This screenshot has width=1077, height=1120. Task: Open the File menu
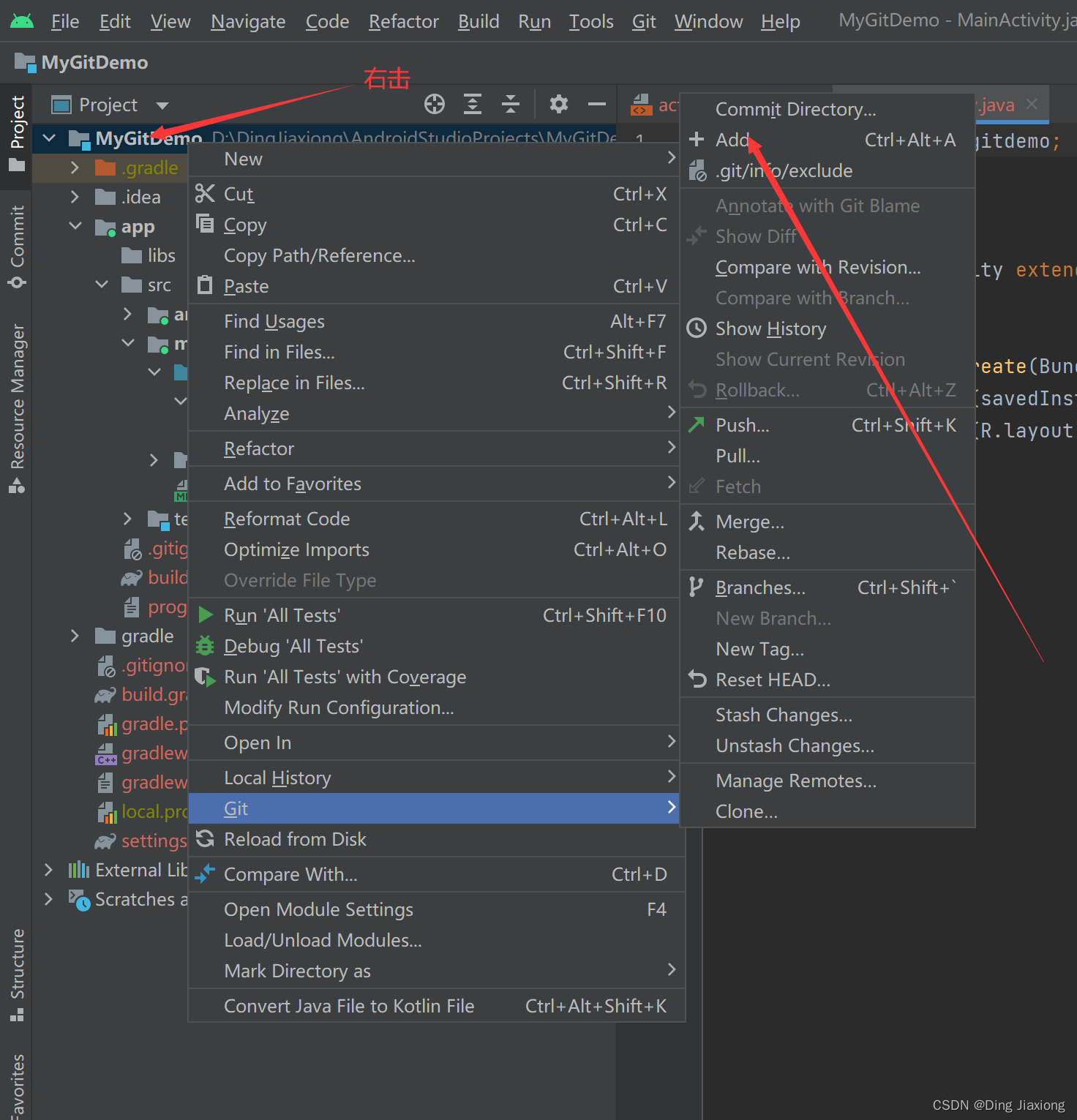click(65, 22)
